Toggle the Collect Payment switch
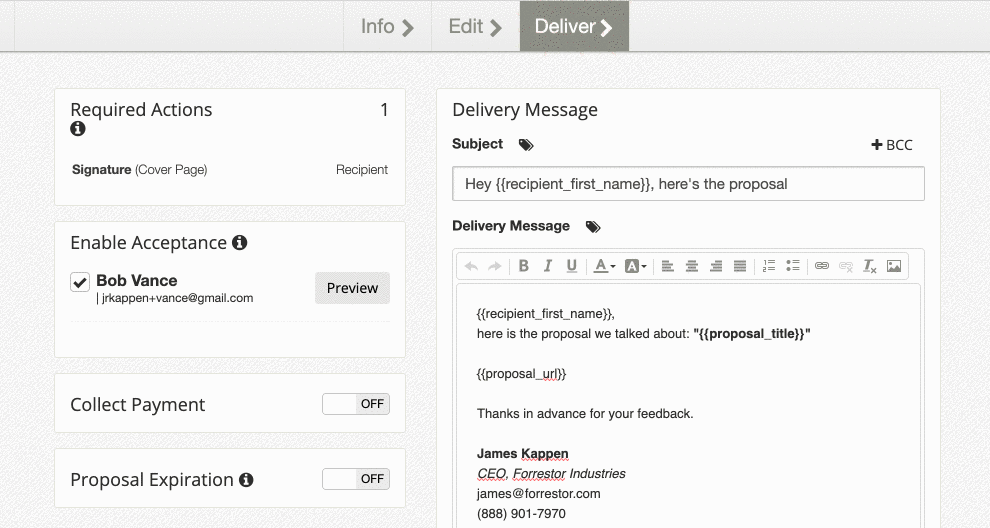This screenshot has height=528, width=990. (x=355, y=404)
